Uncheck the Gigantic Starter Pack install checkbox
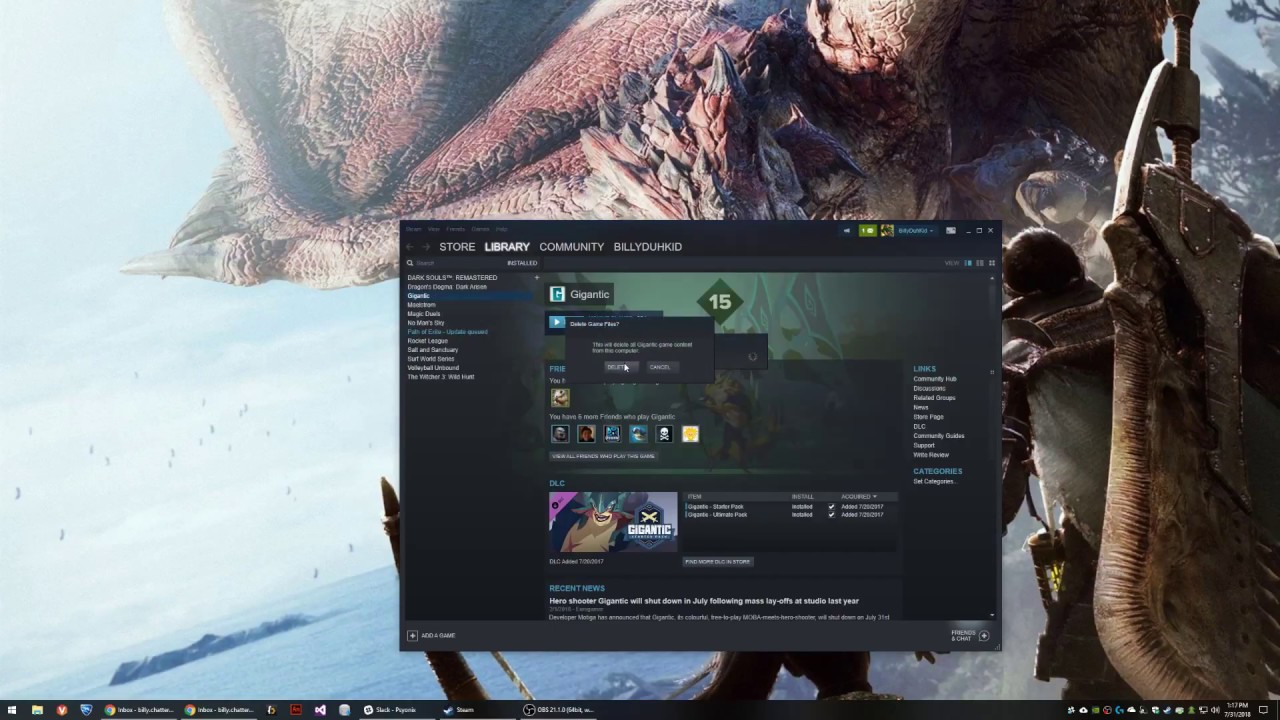The width and height of the screenshot is (1280, 720). tap(831, 507)
